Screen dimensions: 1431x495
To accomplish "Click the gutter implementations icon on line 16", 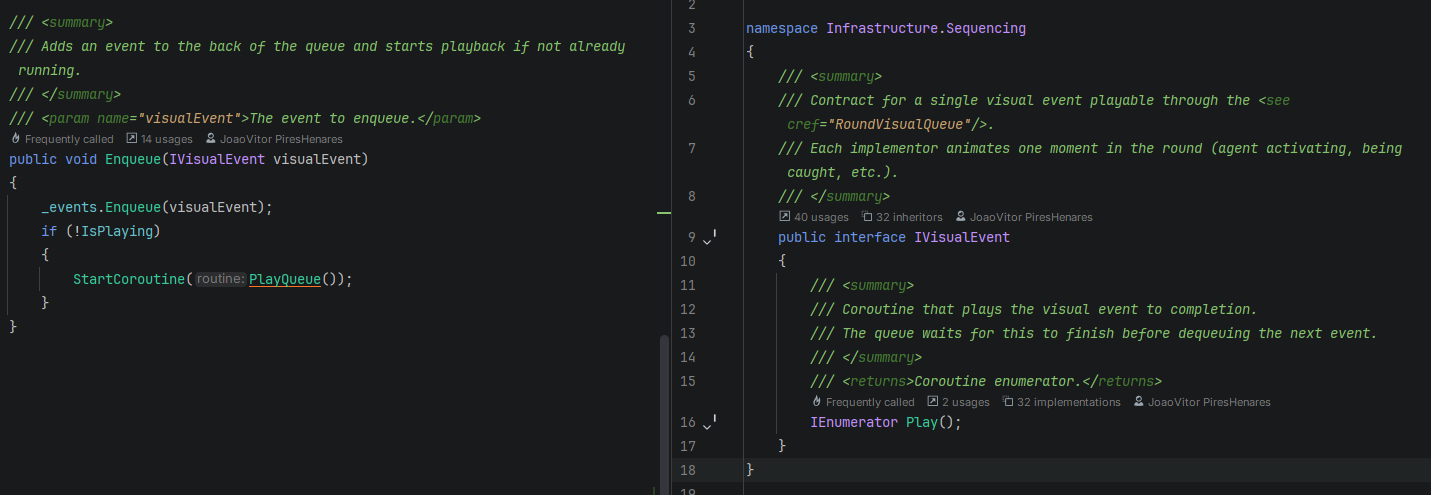I will point(709,424).
